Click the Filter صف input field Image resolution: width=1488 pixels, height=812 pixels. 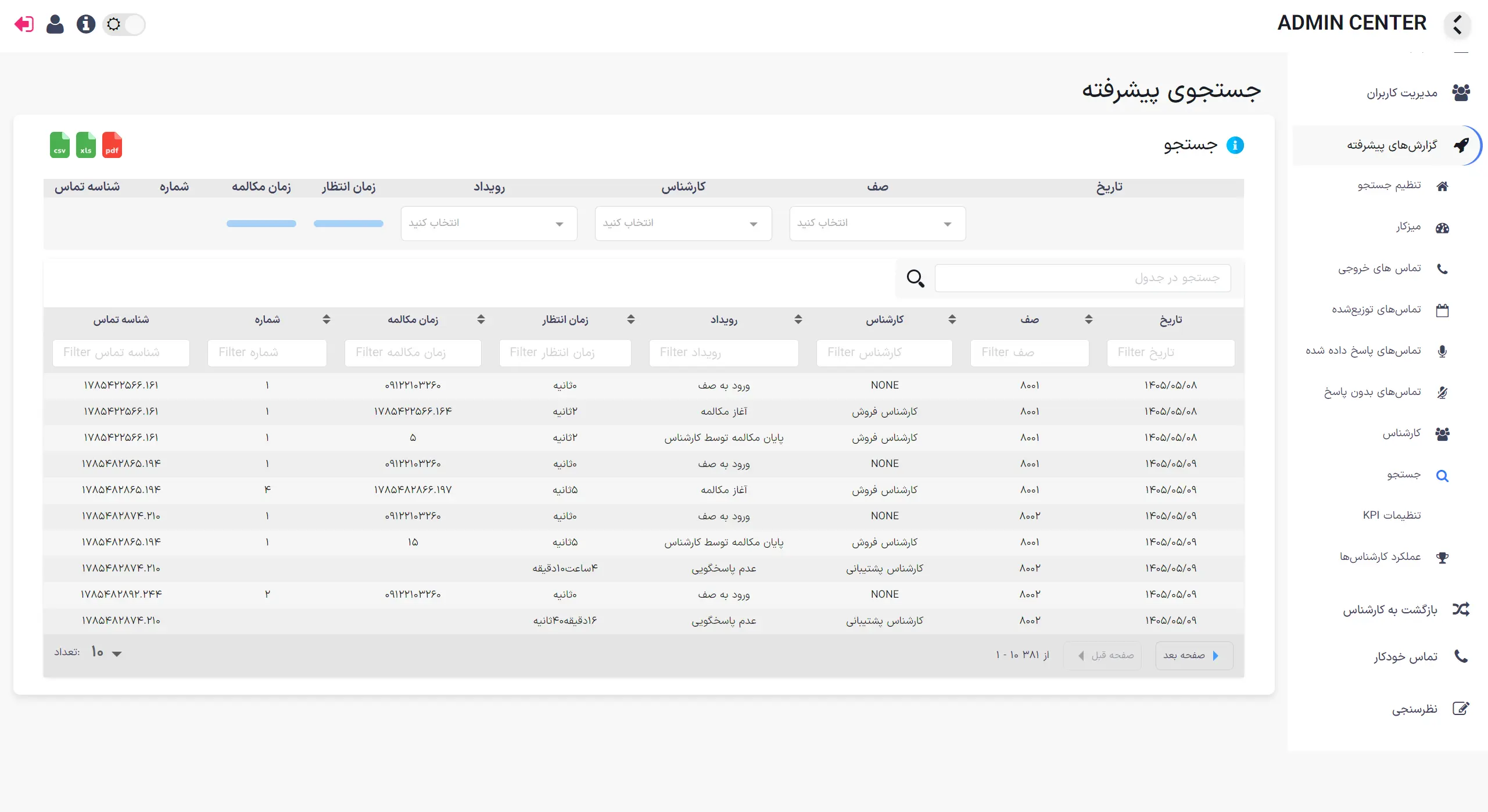[1030, 353]
